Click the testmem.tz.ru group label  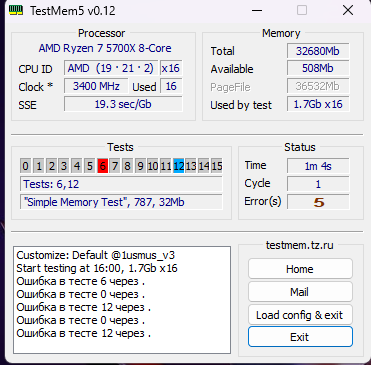[299, 245]
